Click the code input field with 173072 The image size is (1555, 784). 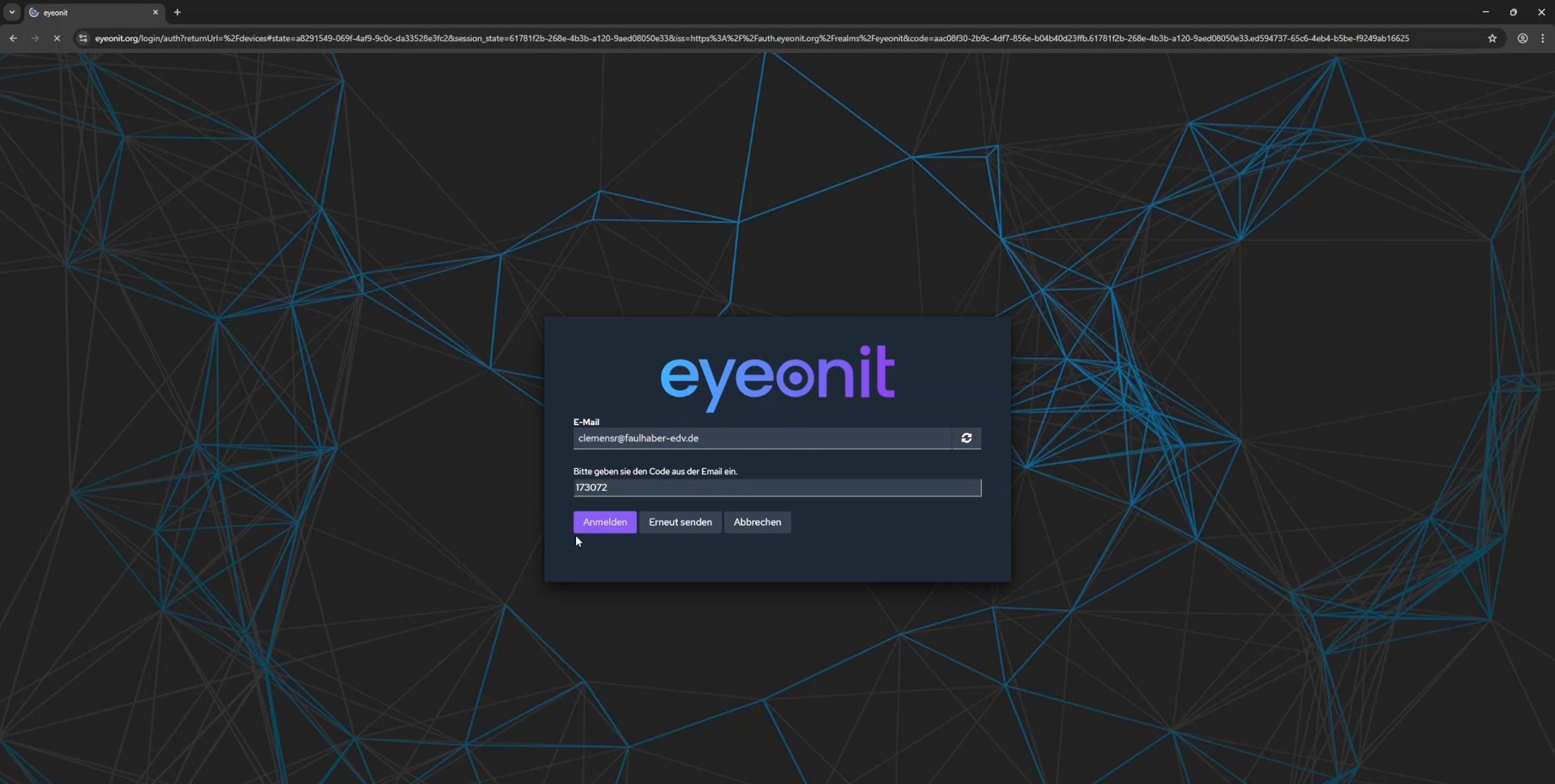pos(777,487)
